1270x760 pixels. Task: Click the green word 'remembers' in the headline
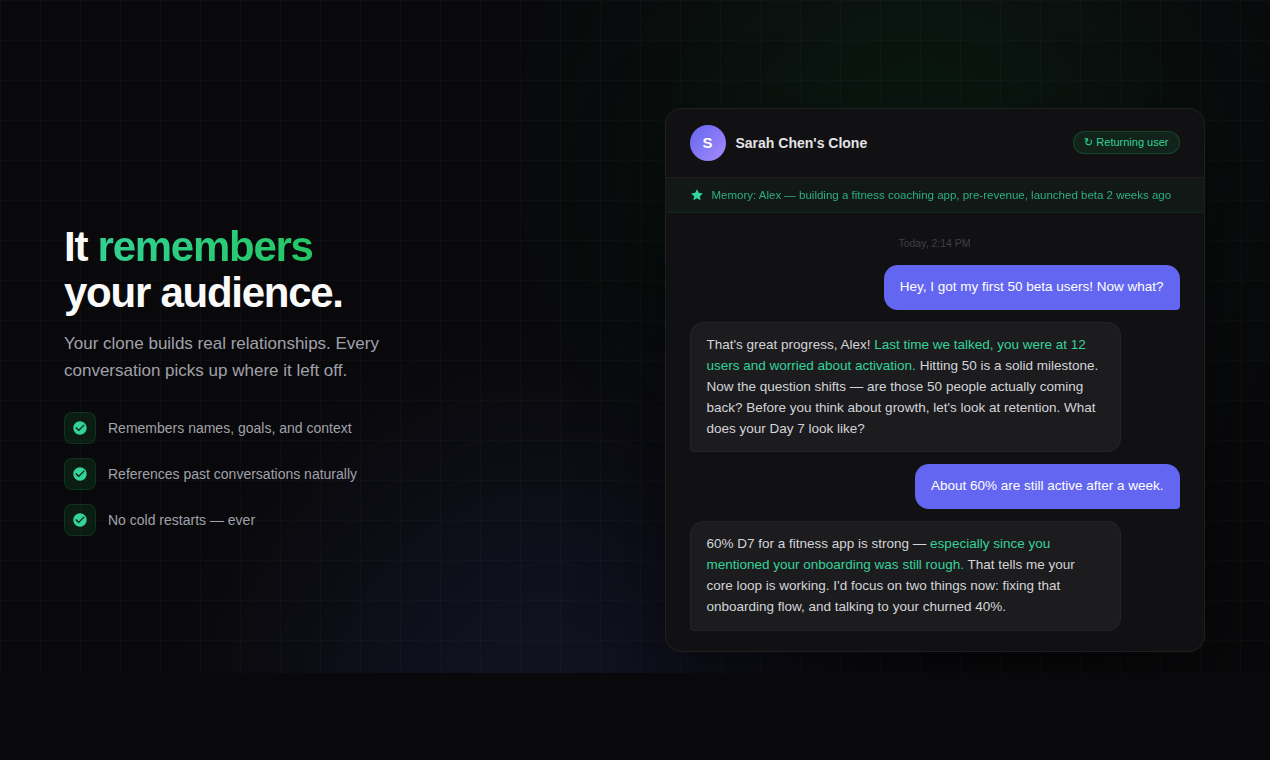tap(204, 246)
